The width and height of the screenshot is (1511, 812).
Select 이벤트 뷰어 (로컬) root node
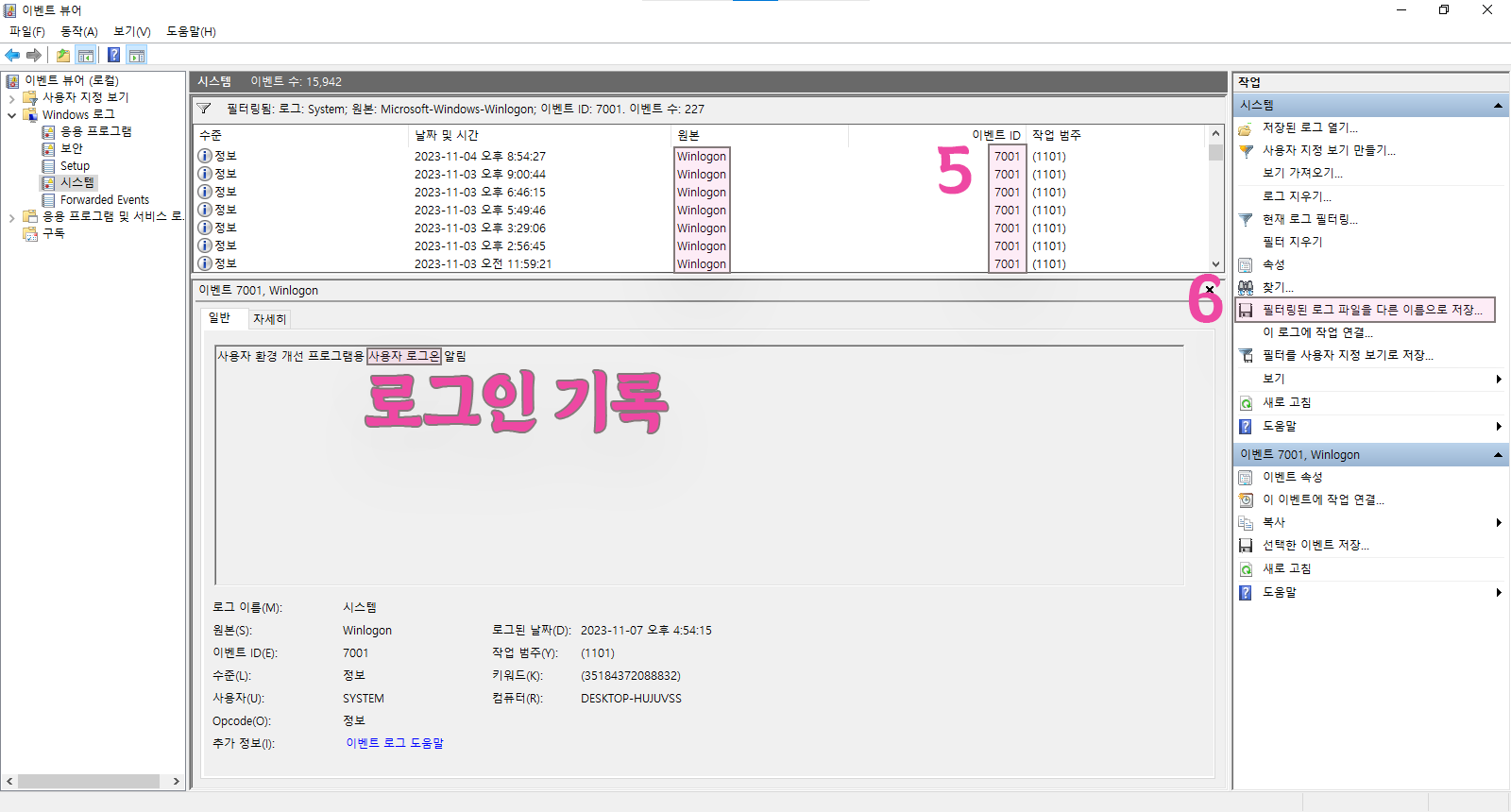[x=71, y=80]
